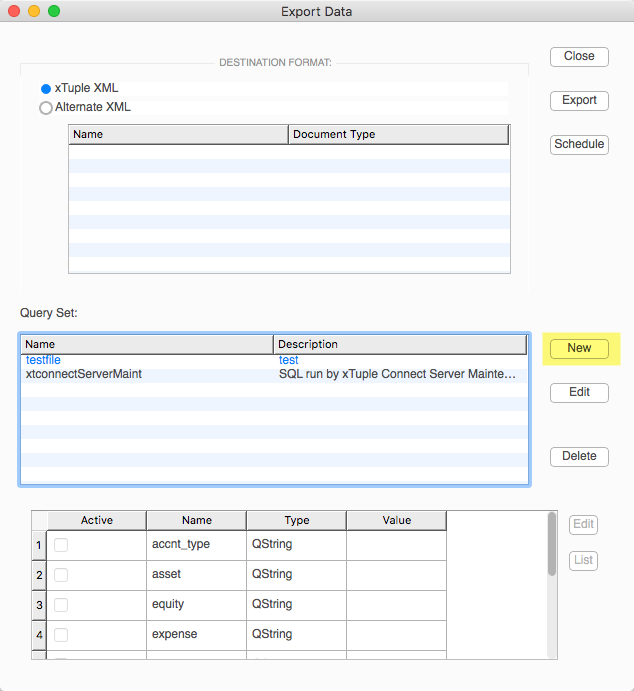Click the highlighted New button
This screenshot has width=634, height=691.
coord(579,349)
